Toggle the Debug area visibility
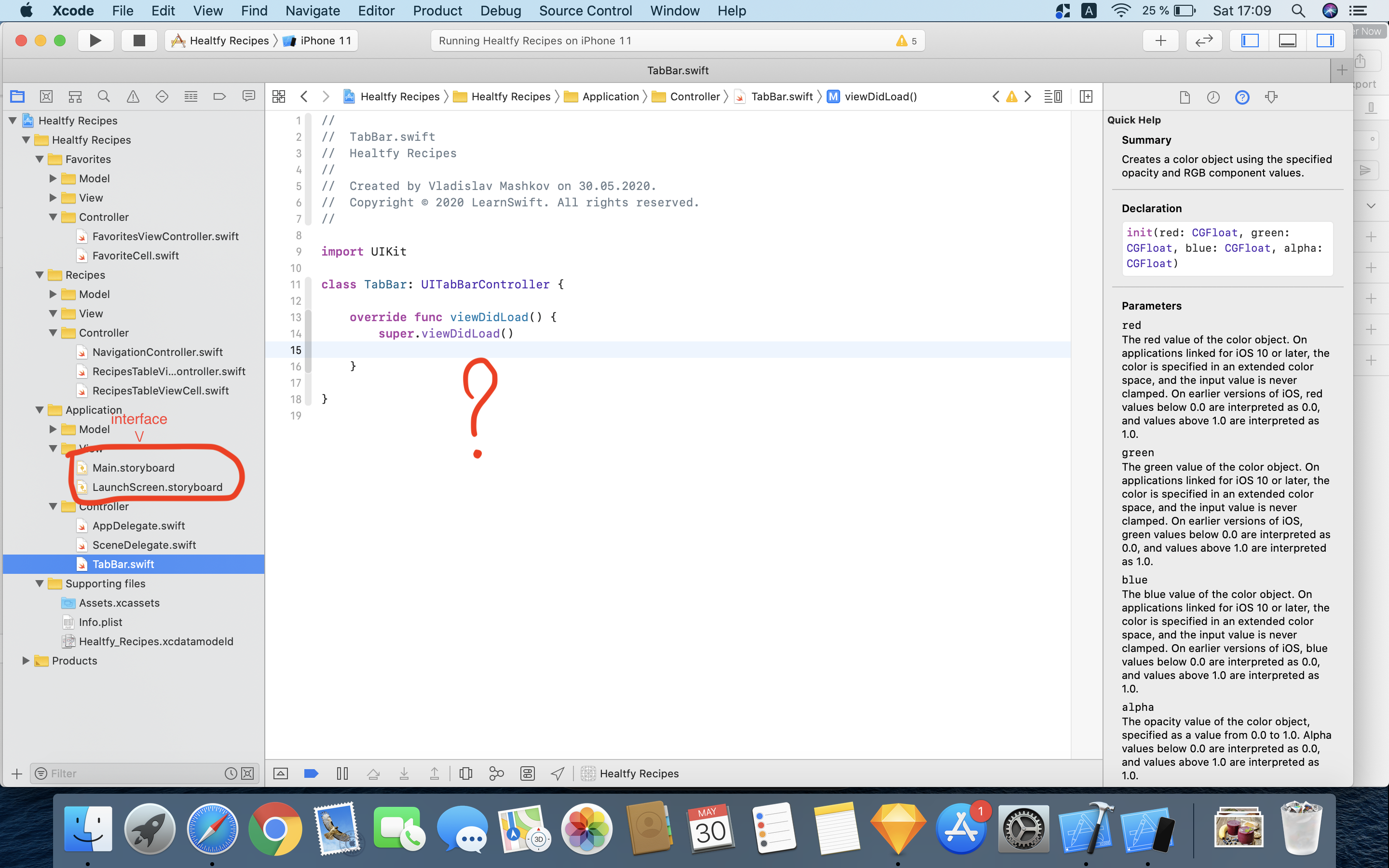Screen dimensions: 1389x868 [1287, 40]
